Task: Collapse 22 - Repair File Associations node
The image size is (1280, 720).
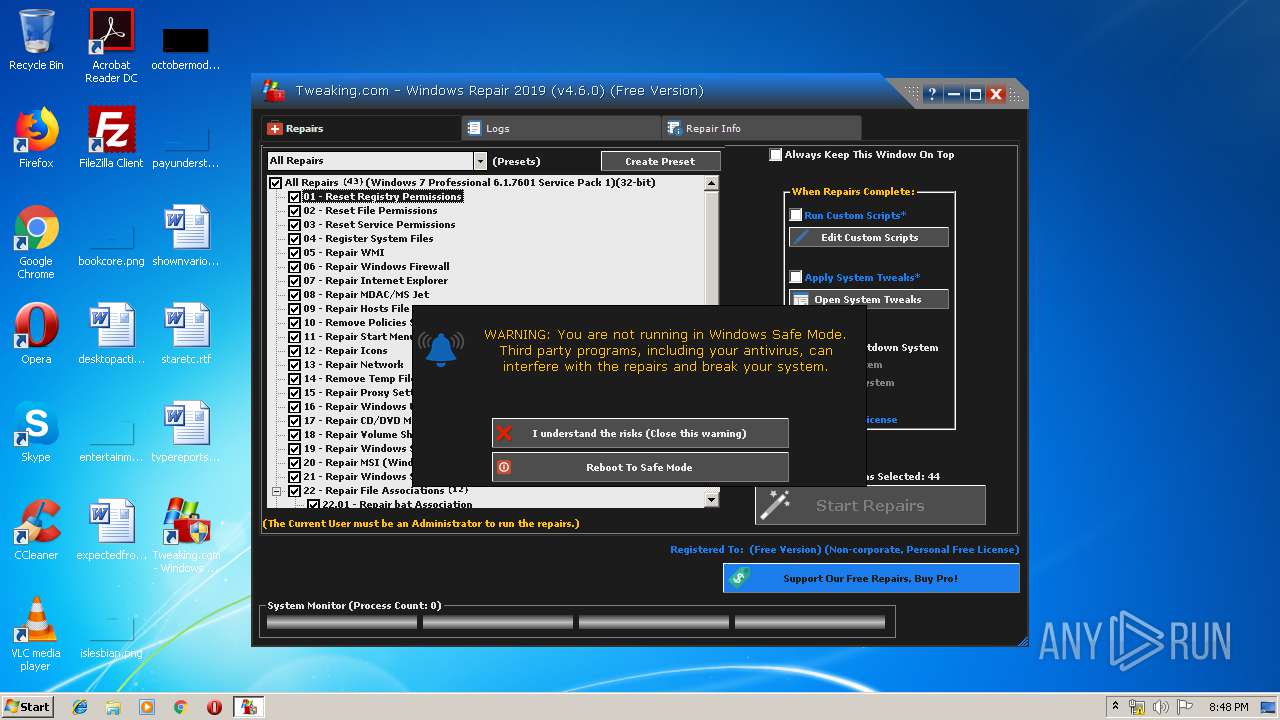Action: (277, 491)
